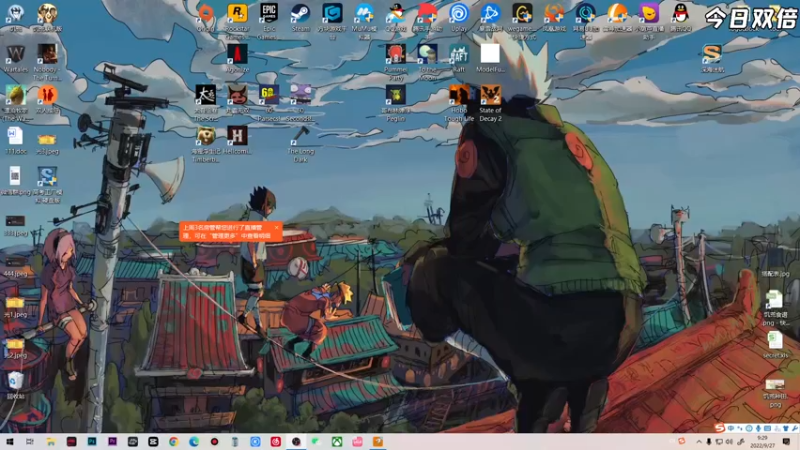Open the Battle.net blue launcher icon

tap(490, 13)
